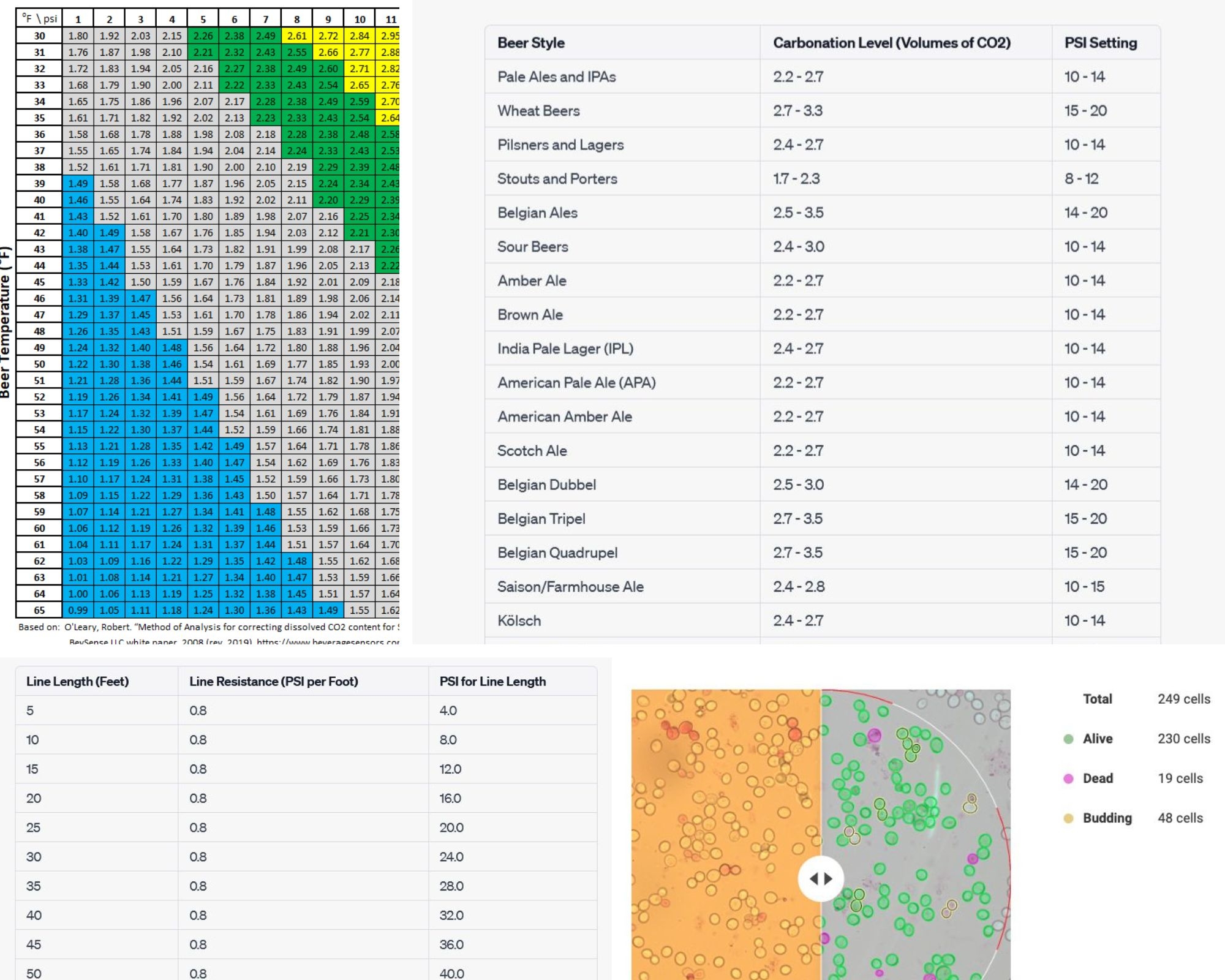Screen dimensions: 1225x980
Task: Click the green Alive legend dot
Action: click(1069, 739)
